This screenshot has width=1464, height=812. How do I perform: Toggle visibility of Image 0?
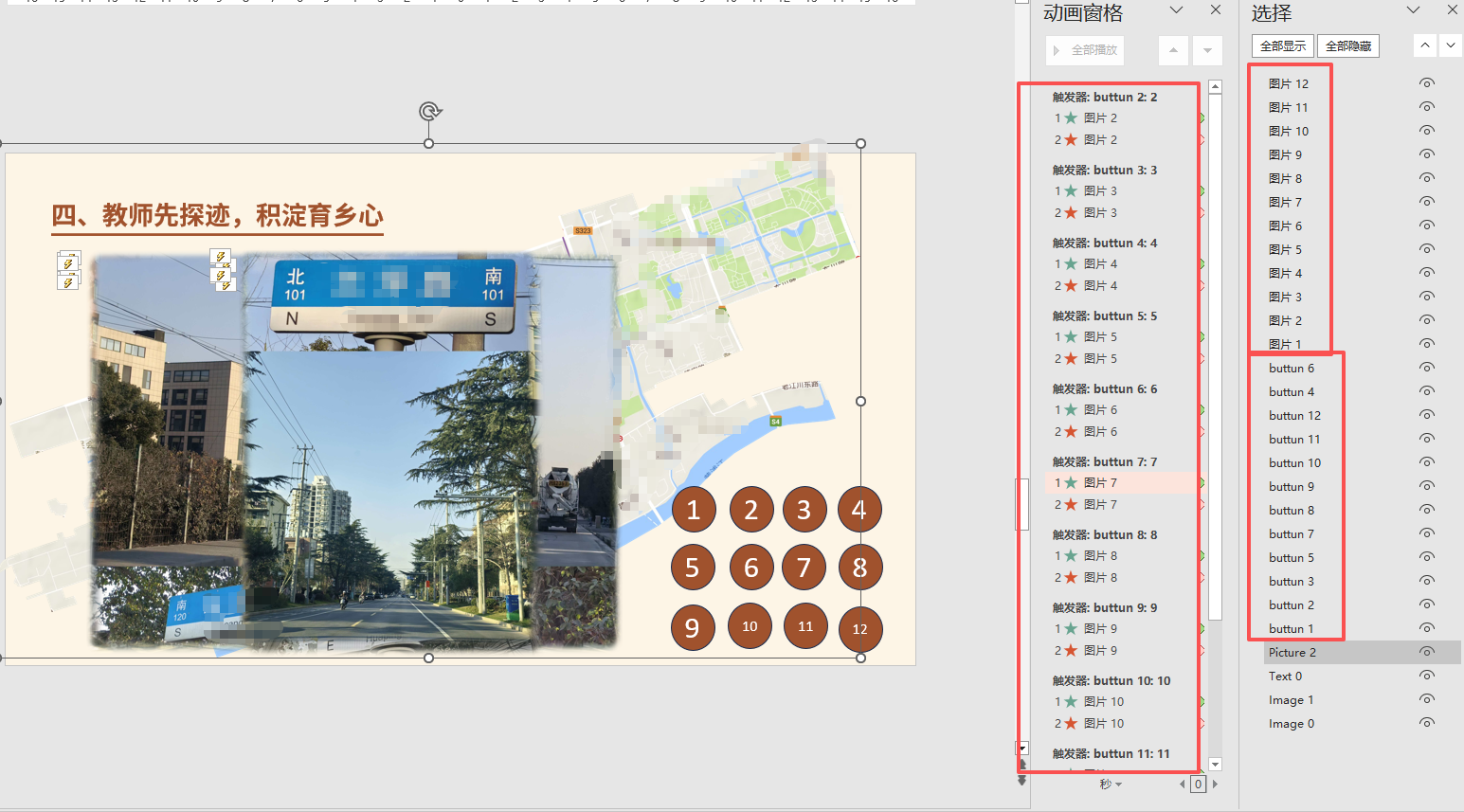point(1427,723)
